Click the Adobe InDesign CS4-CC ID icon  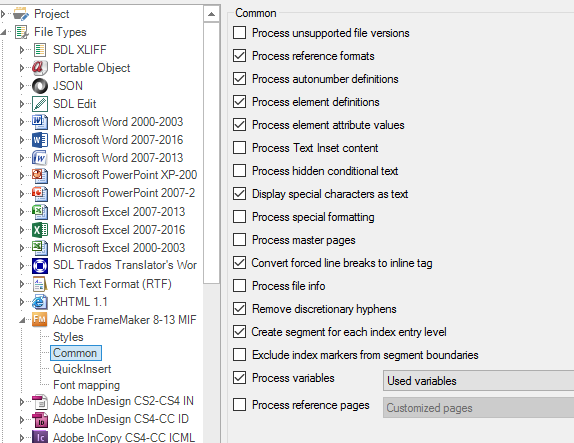coord(40,419)
